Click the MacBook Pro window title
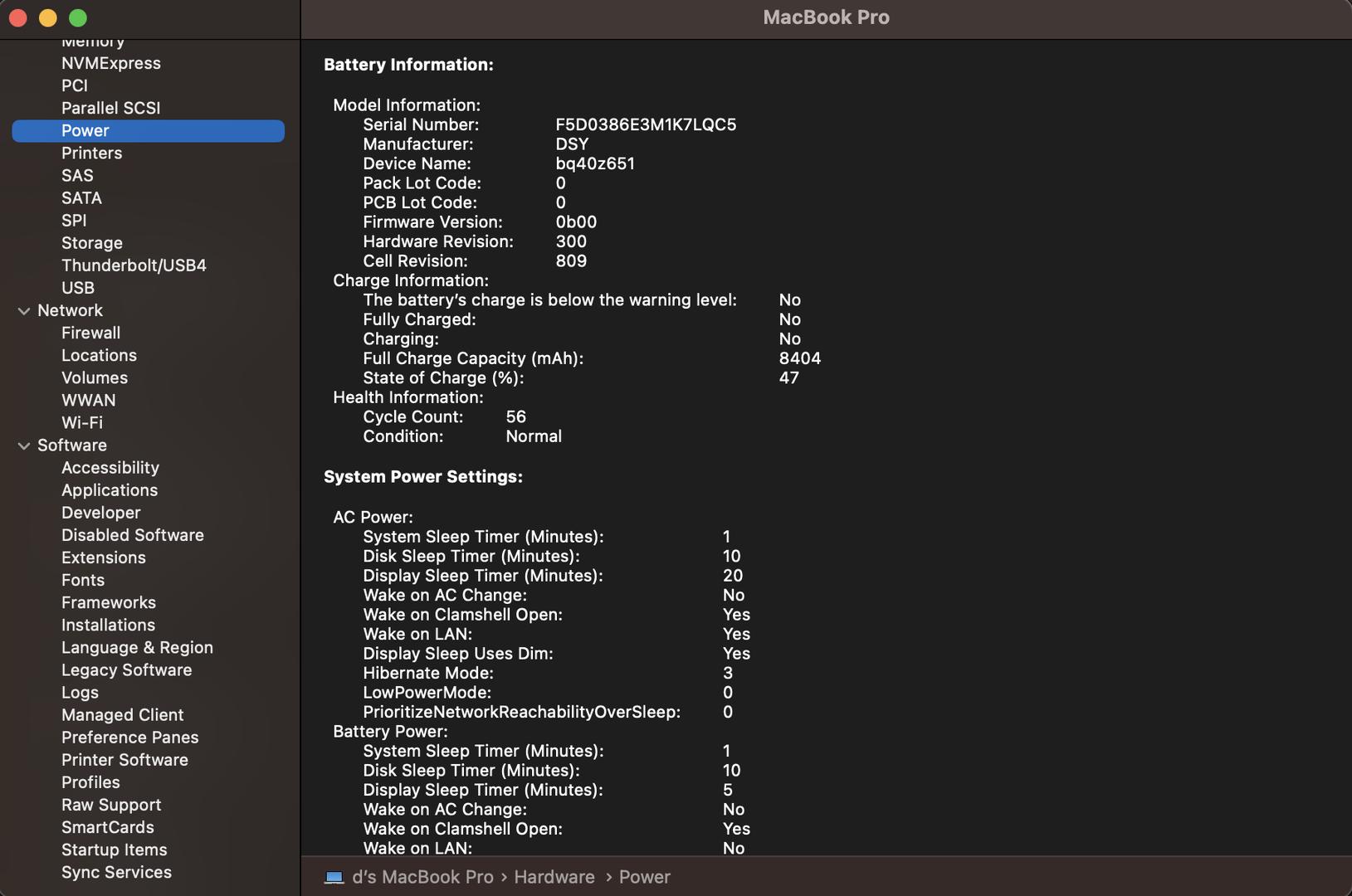This screenshot has width=1352, height=896. [826, 17]
